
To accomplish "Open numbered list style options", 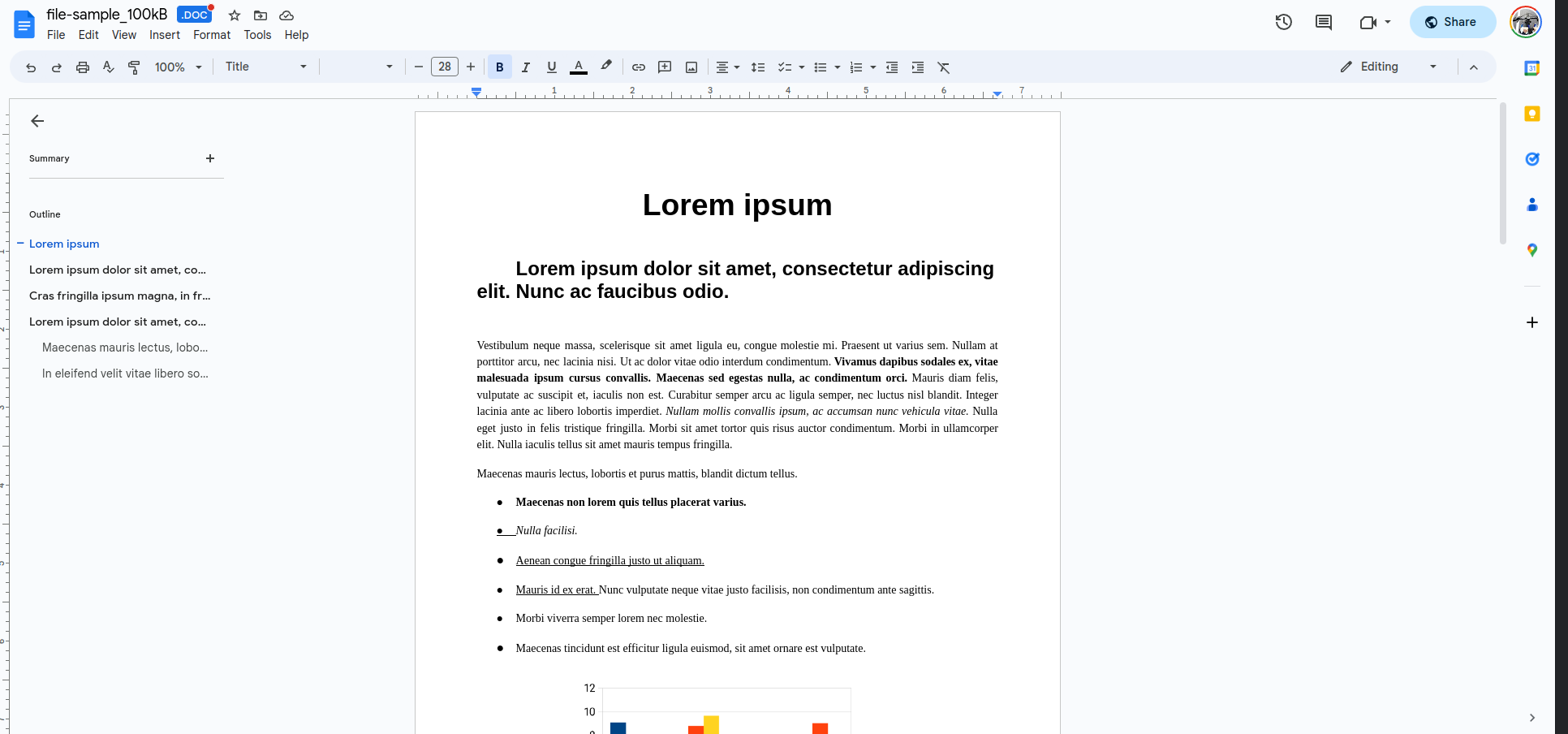I will point(873,67).
